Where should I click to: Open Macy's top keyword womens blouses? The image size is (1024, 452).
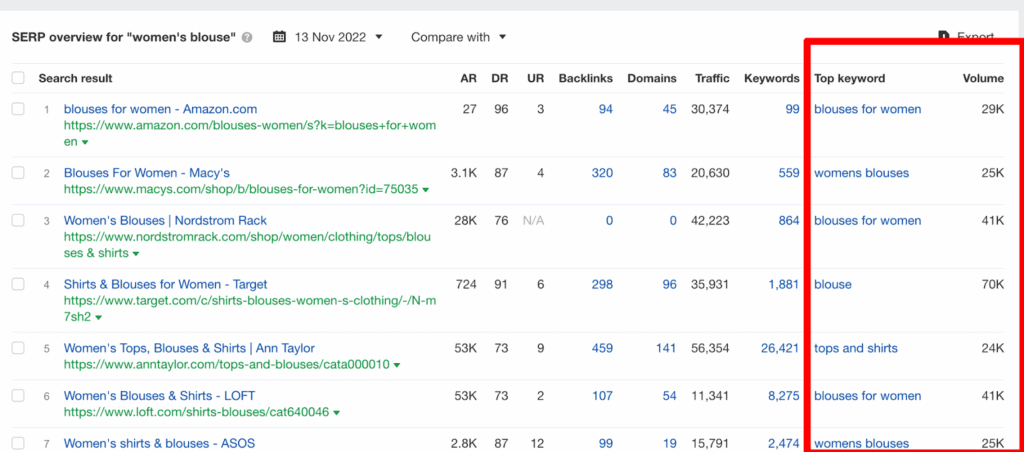(861, 173)
